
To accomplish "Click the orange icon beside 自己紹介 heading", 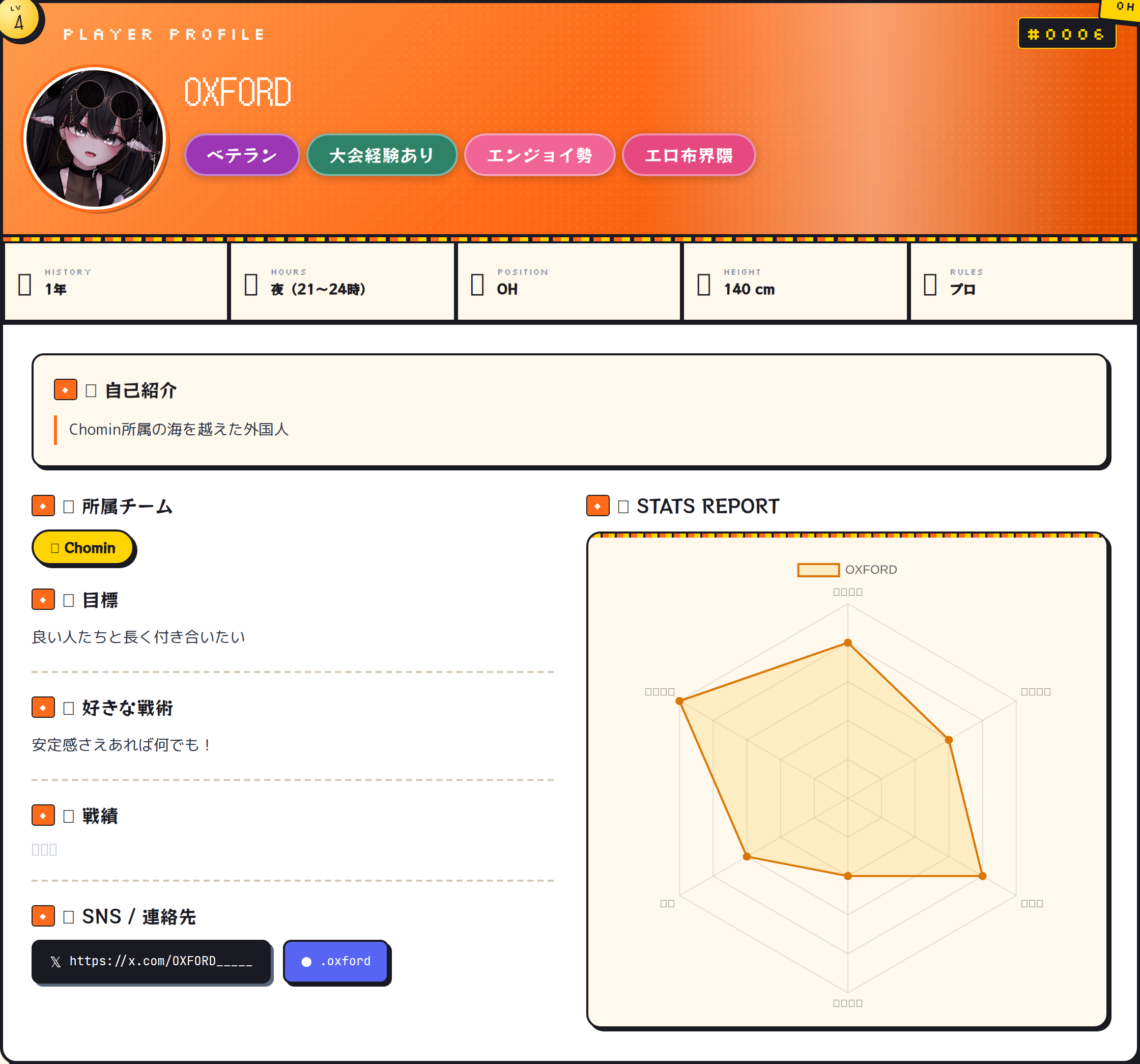I will [65, 389].
